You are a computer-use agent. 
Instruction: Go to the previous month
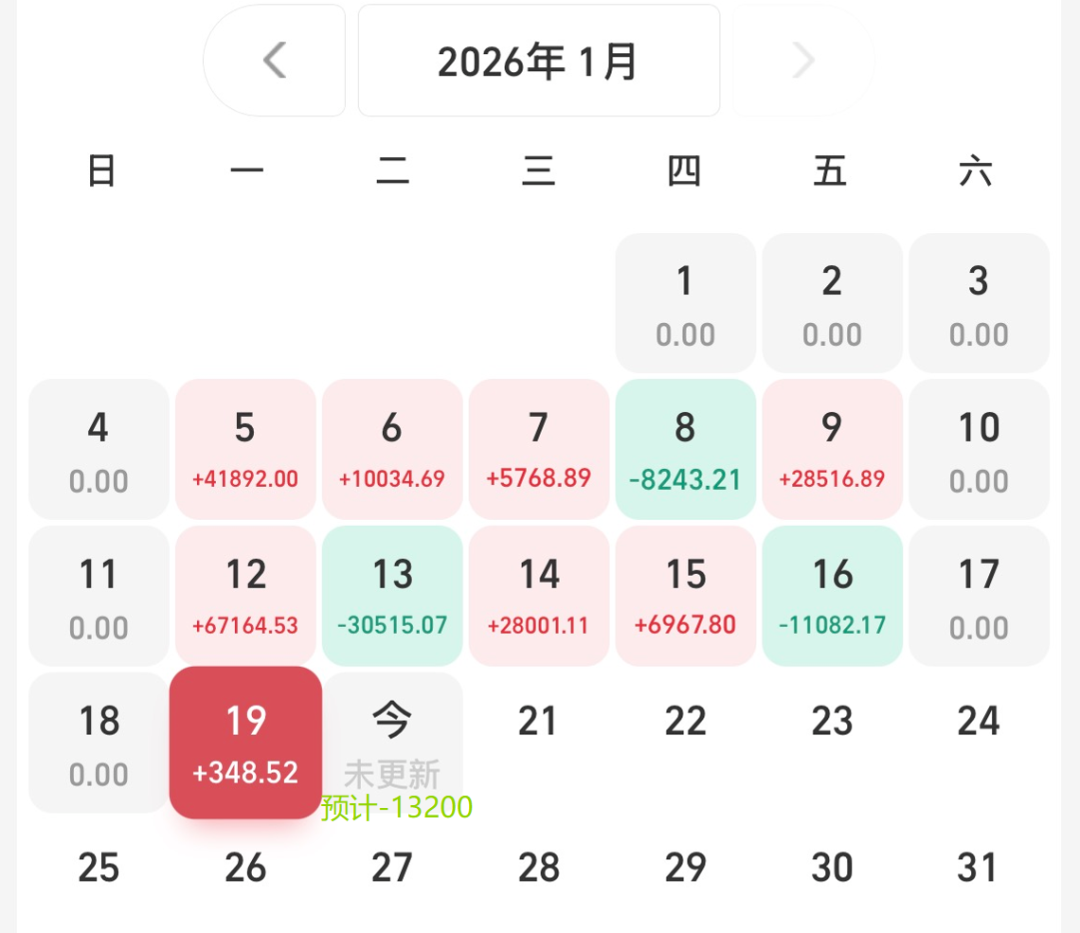(274, 61)
